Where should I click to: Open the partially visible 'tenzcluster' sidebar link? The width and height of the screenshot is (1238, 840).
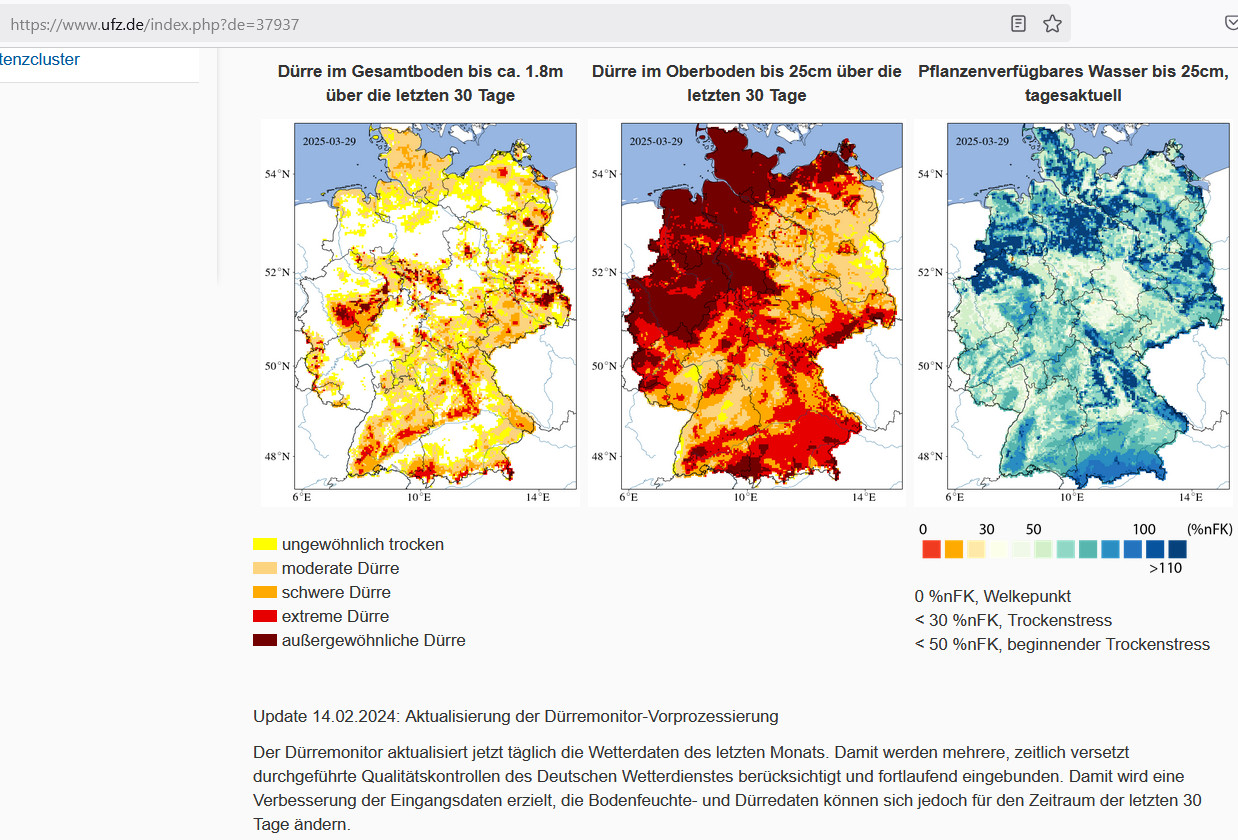tap(40, 59)
